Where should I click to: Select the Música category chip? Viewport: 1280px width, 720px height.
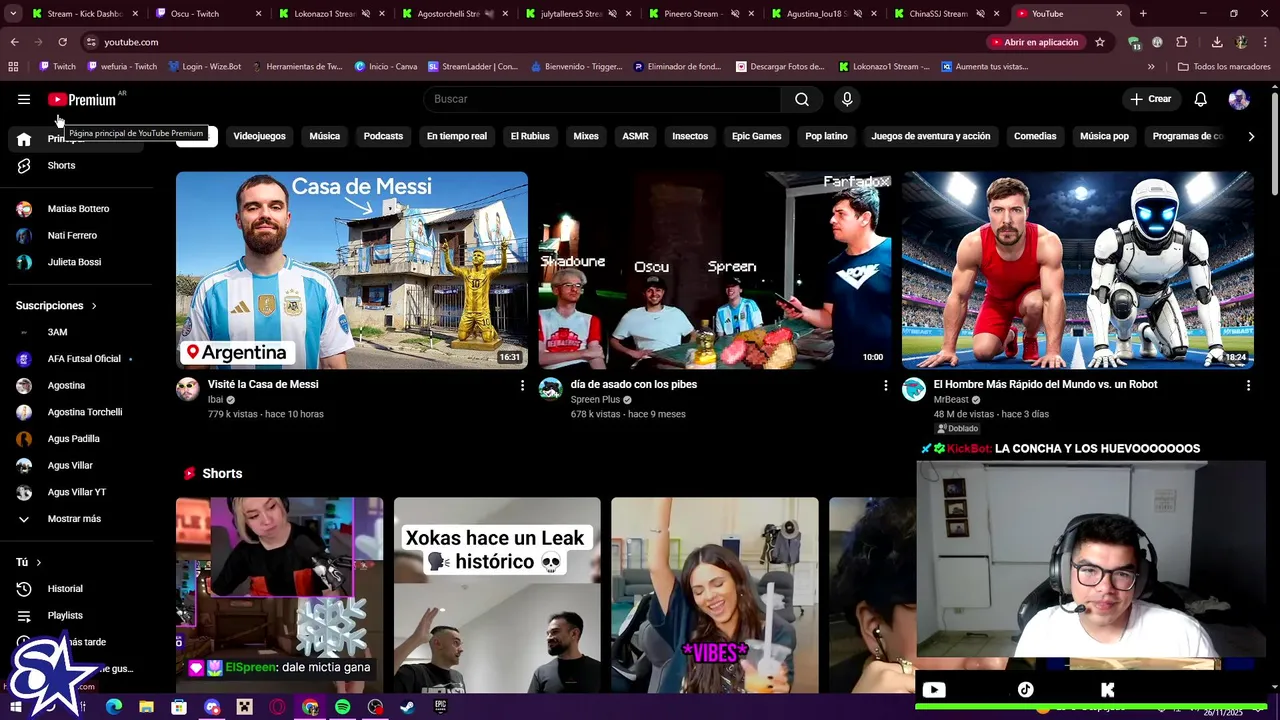coord(324,136)
